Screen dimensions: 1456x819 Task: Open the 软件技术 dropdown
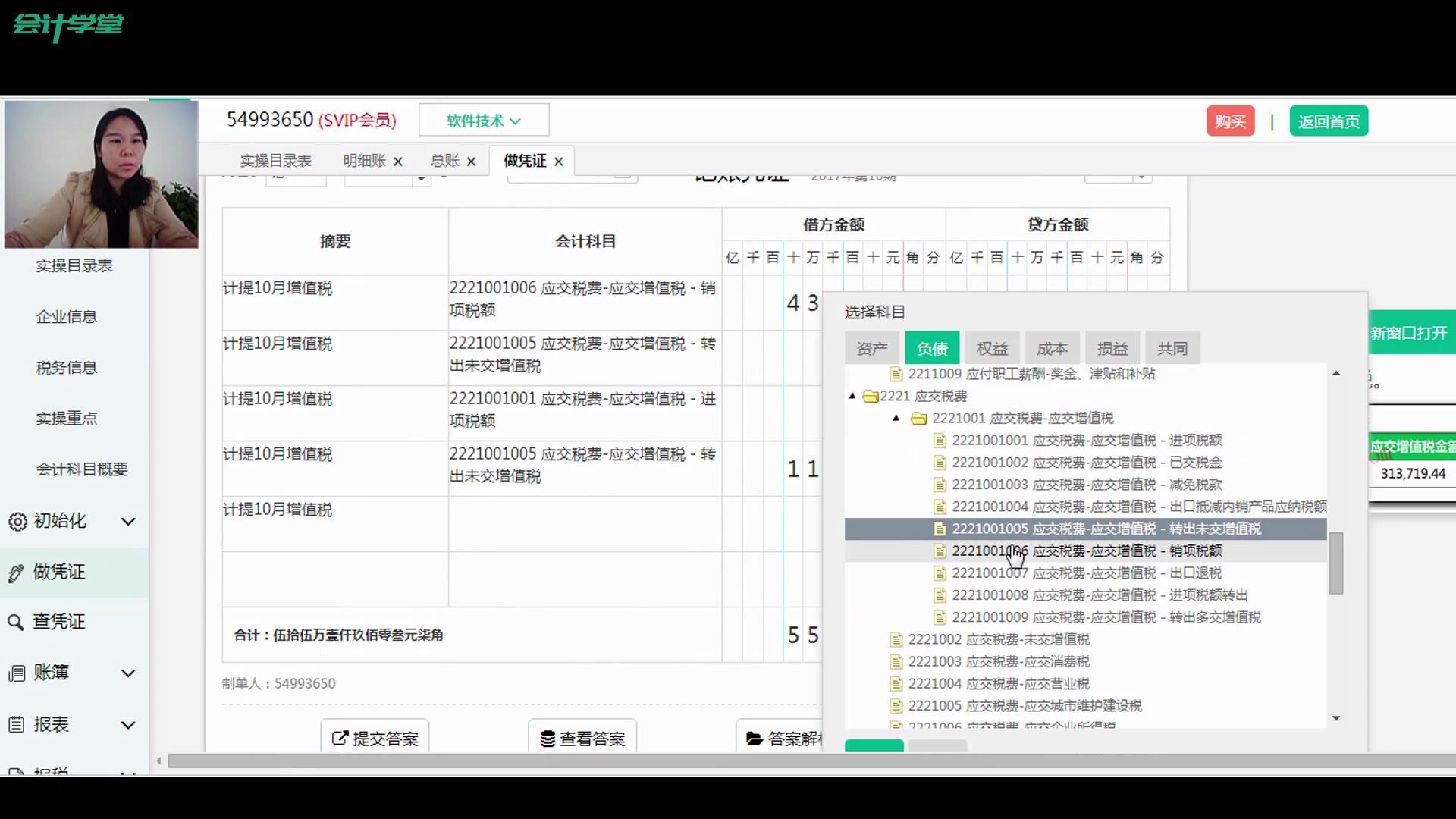tap(484, 120)
